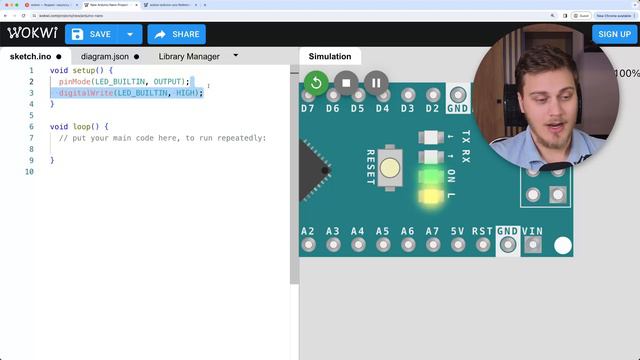
Task: Click the 'pinMode(LED_BUILTIN, OUTPUT);' code line
Action: (124, 82)
